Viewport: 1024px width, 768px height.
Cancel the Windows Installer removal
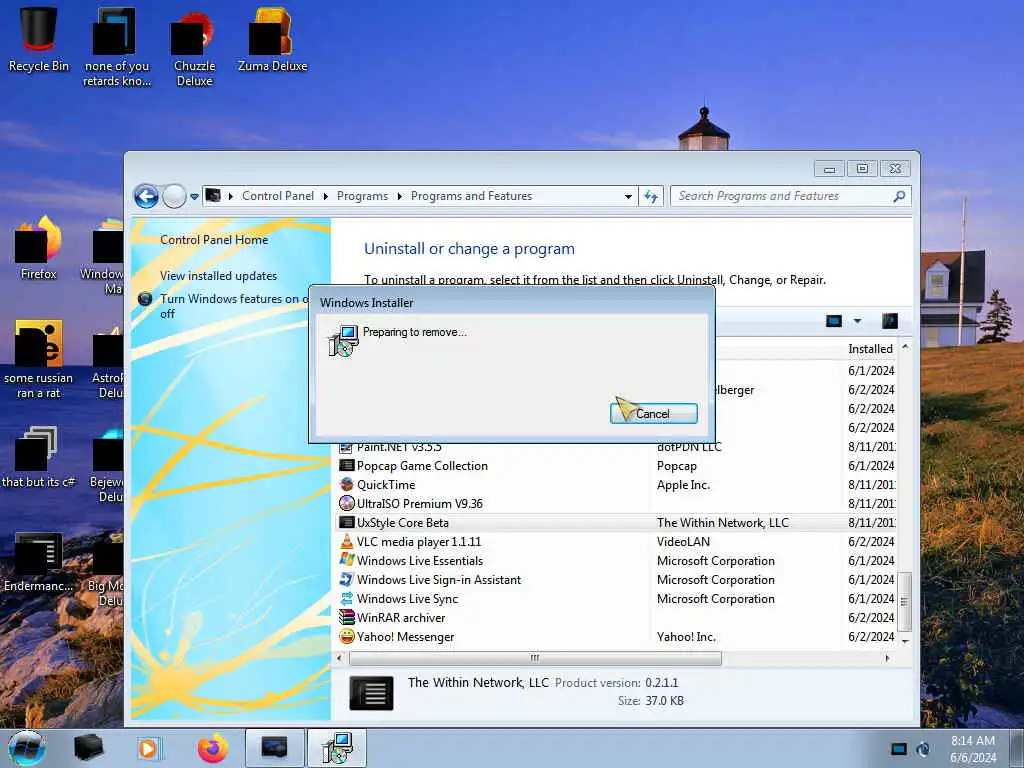(x=654, y=413)
